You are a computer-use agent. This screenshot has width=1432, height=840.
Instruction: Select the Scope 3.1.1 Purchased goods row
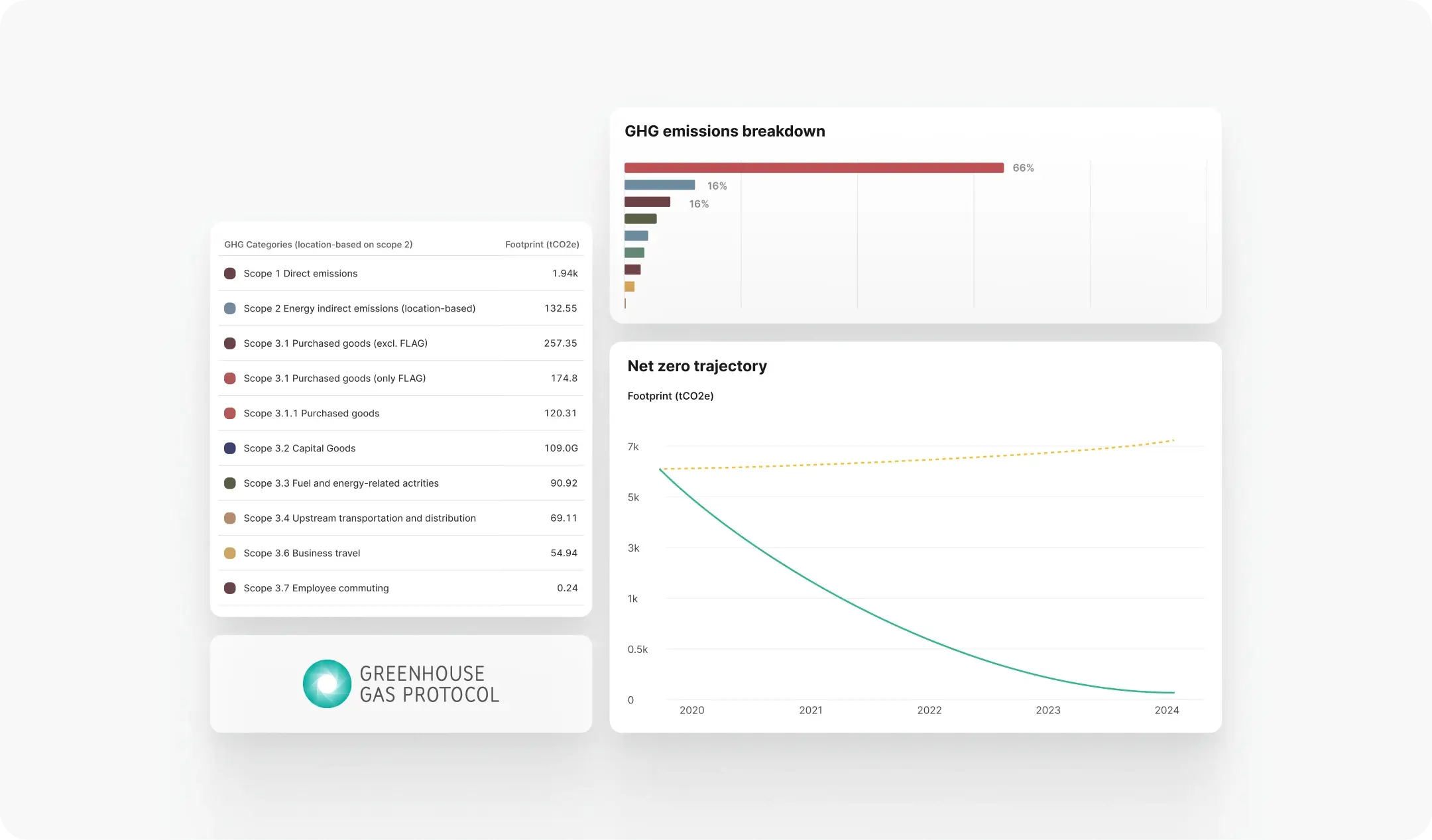(401, 413)
